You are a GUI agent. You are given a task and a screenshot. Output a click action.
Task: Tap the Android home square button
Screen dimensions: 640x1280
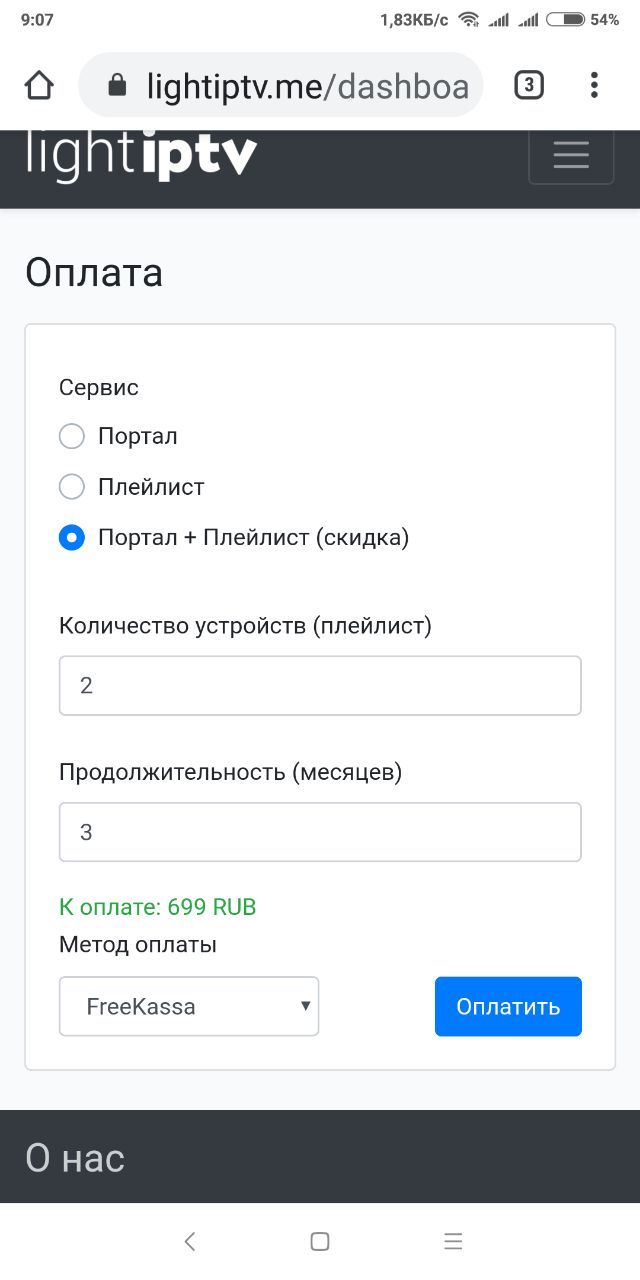pos(320,1241)
